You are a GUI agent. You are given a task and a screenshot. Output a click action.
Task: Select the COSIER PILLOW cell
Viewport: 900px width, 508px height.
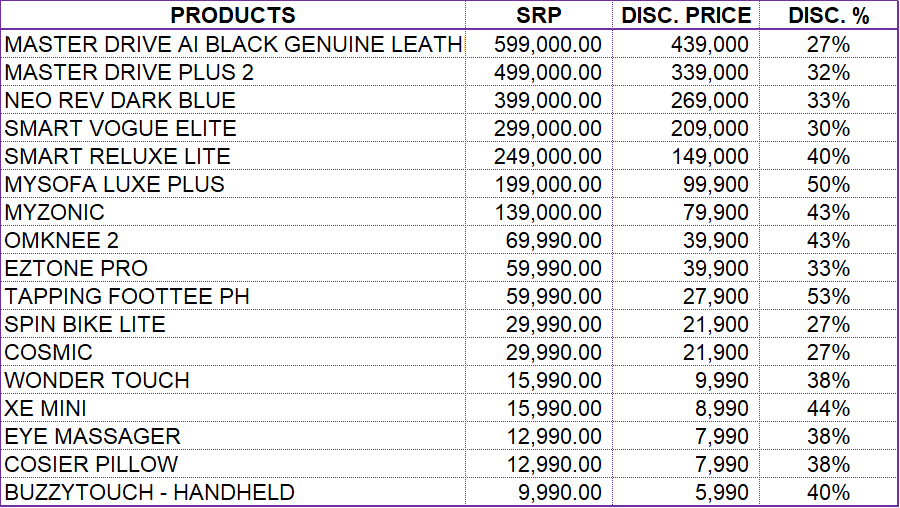[x=233, y=464]
